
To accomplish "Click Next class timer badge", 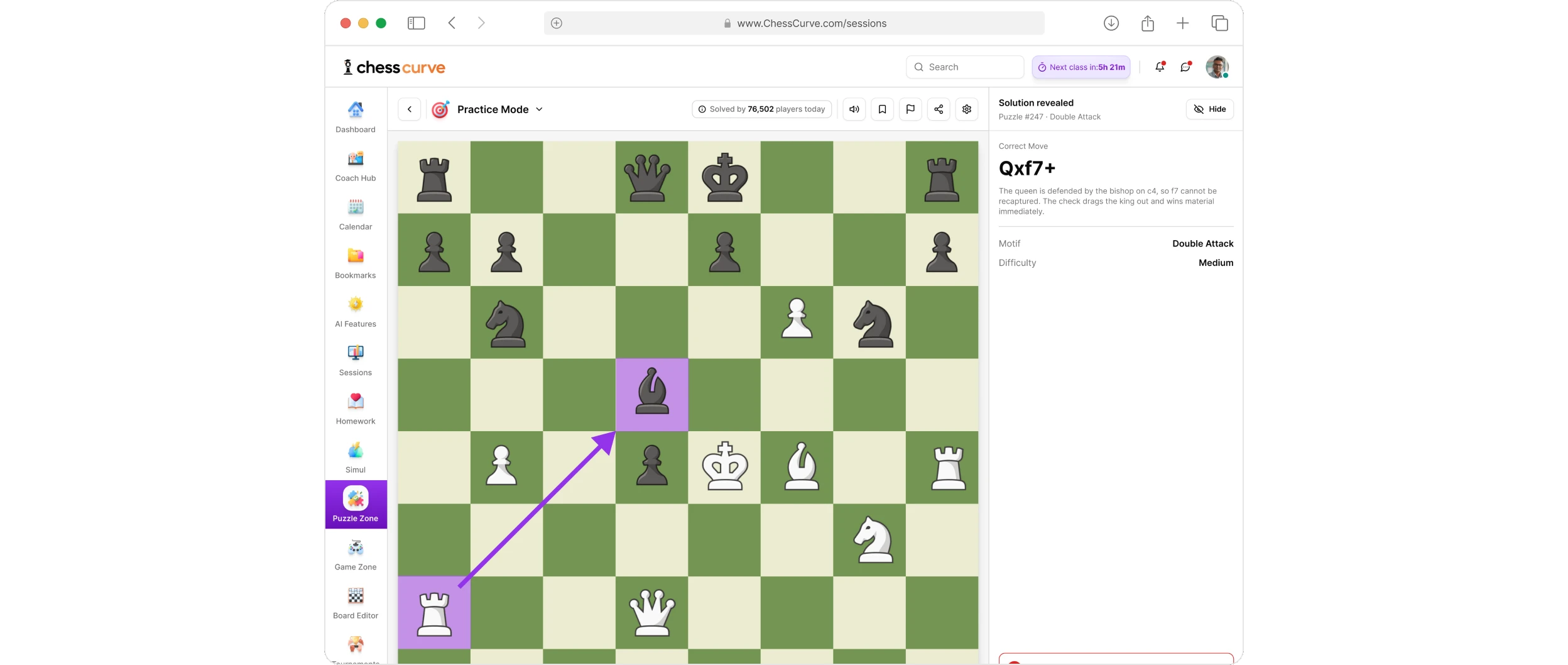I will pyautogui.click(x=1081, y=67).
